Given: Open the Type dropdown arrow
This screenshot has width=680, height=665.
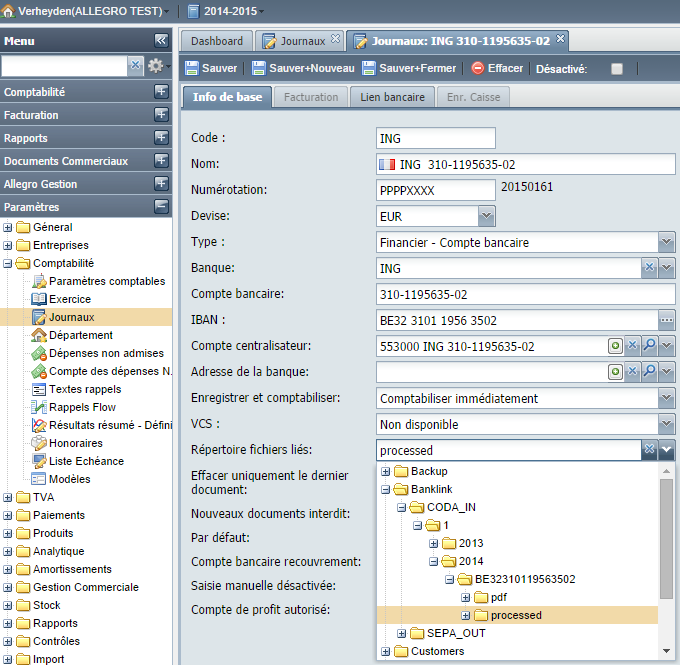Looking at the screenshot, I should 667,242.
